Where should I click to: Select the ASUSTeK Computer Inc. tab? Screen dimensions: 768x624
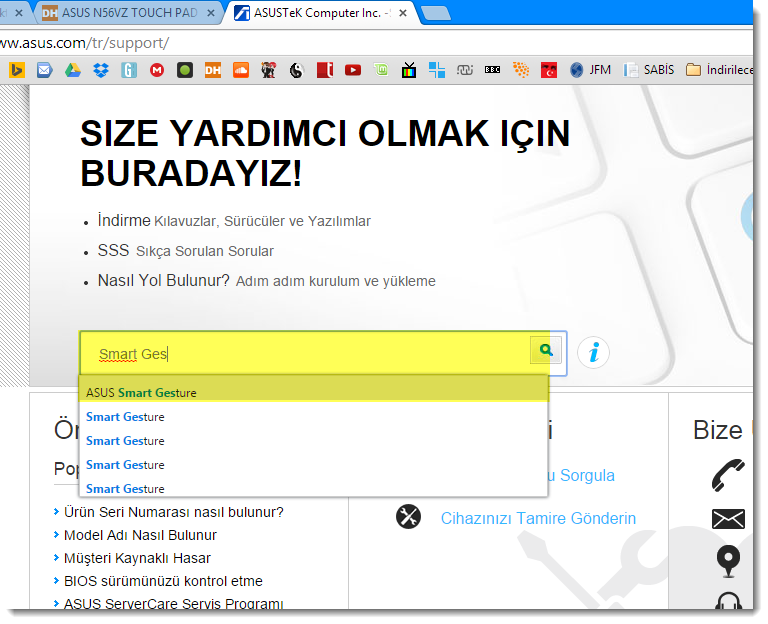321,13
